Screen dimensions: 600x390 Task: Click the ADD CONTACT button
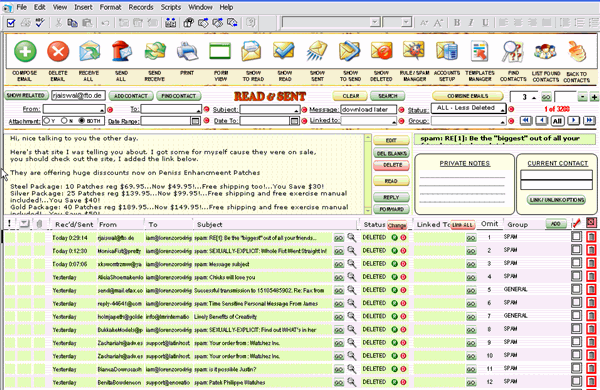131,96
